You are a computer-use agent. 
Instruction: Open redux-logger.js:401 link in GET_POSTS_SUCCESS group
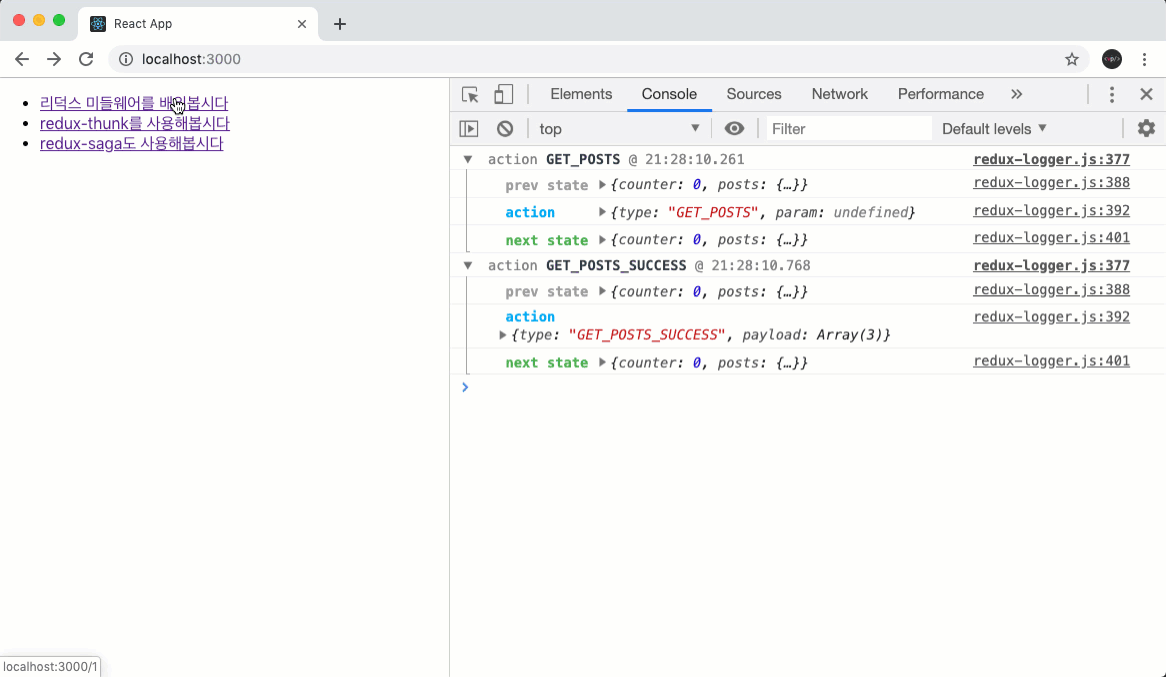(x=1051, y=361)
